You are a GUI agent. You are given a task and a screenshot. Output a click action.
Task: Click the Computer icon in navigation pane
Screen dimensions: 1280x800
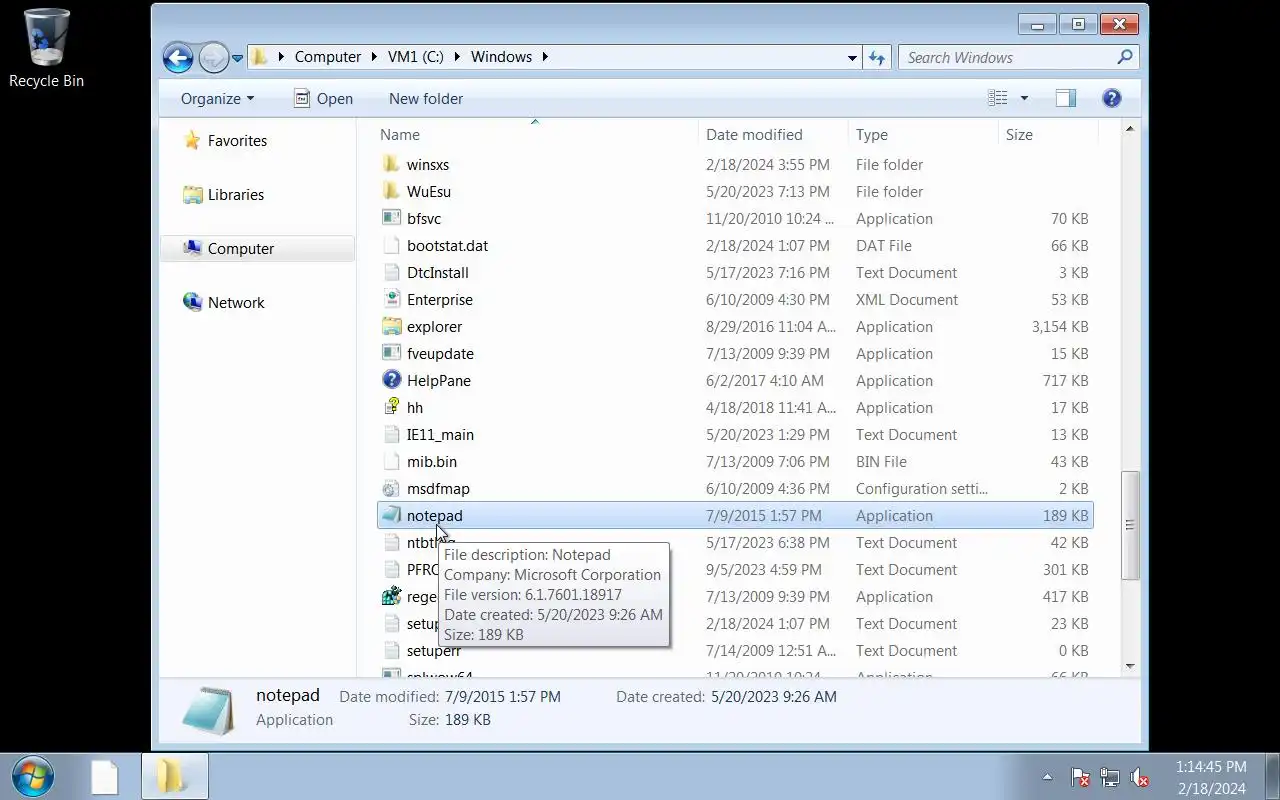192,248
